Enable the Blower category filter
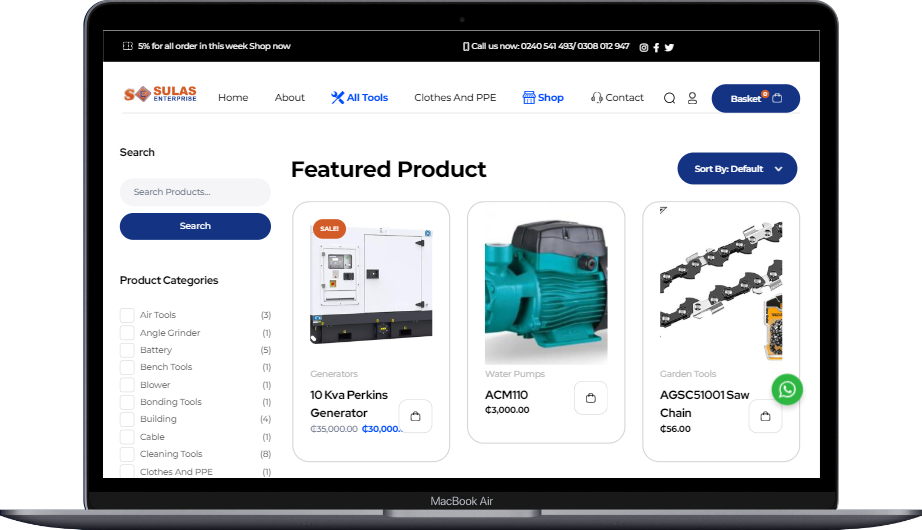This screenshot has height=530, width=922. click(x=127, y=385)
